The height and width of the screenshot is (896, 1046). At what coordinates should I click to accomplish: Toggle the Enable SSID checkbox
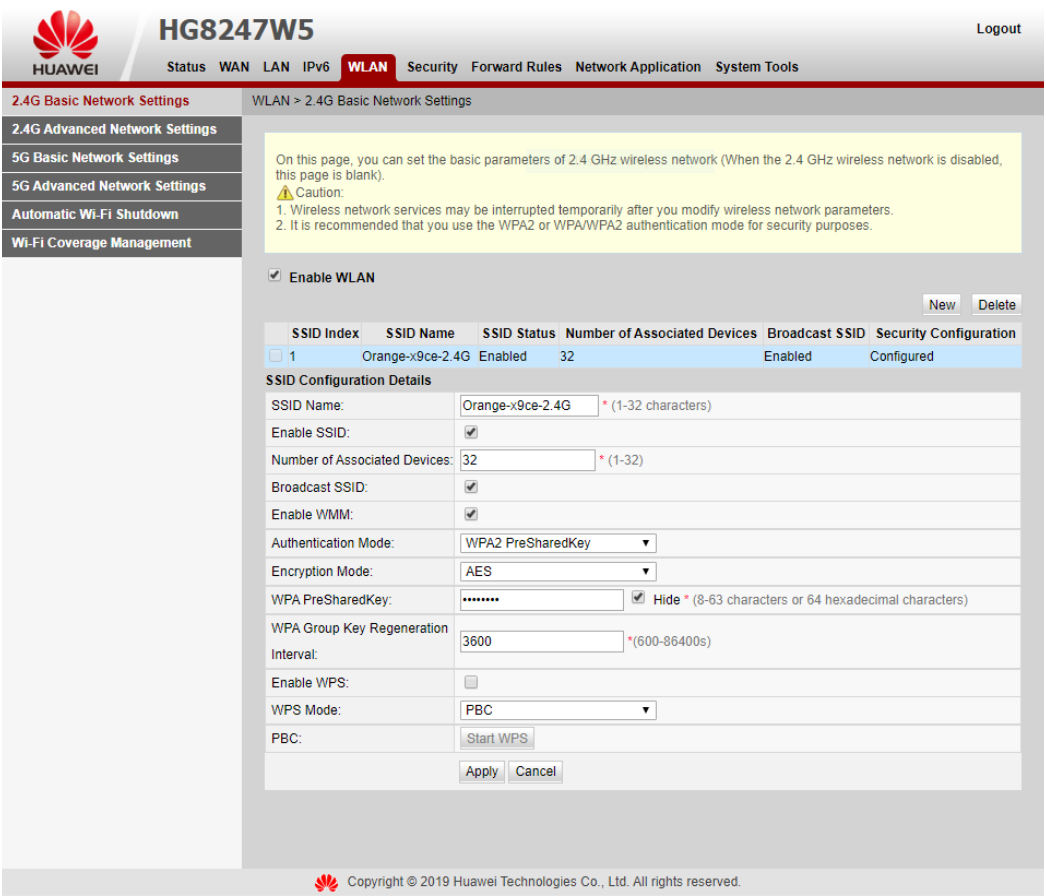pyautogui.click(x=471, y=432)
